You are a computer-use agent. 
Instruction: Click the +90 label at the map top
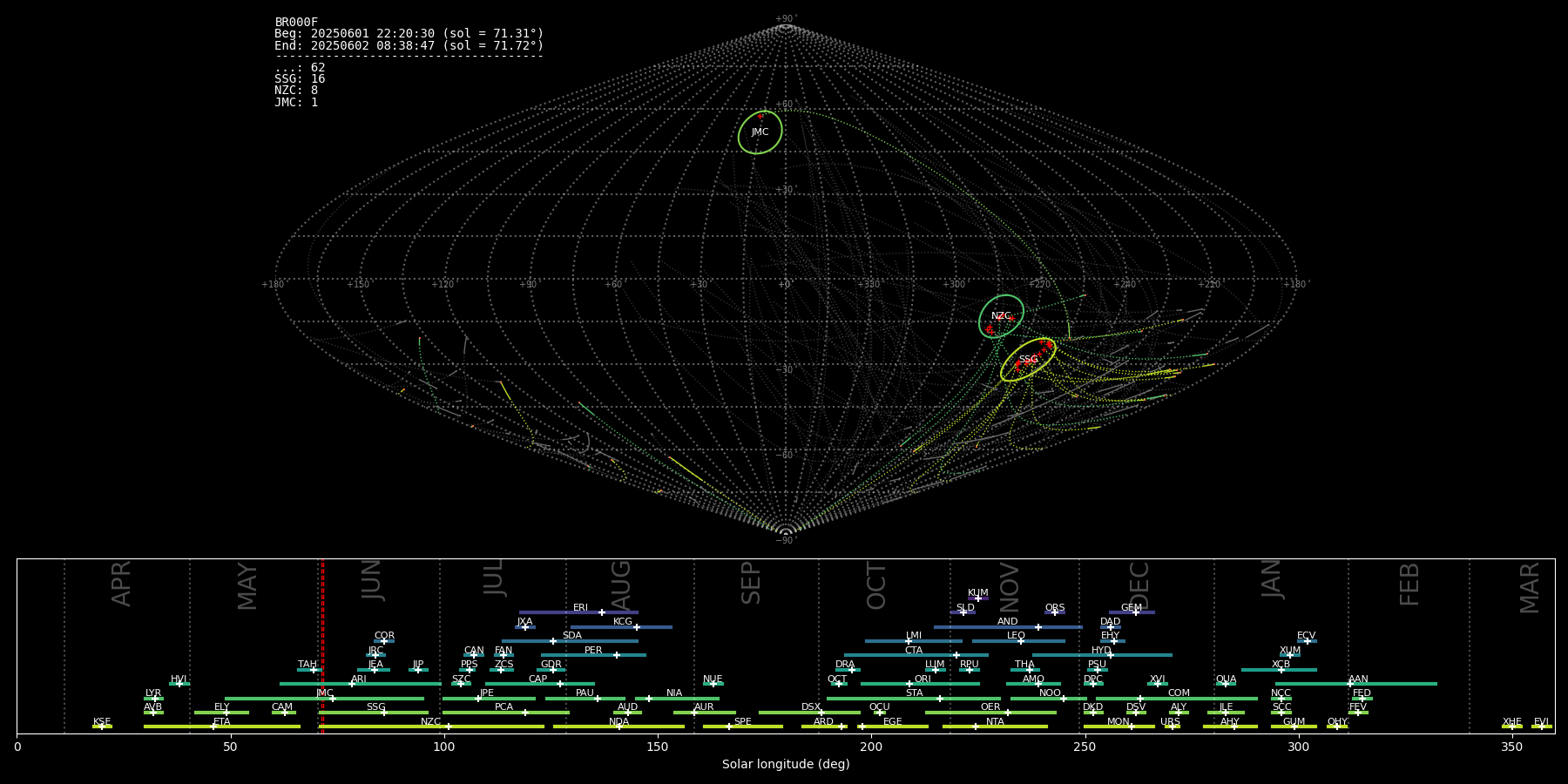pyautogui.click(x=785, y=18)
